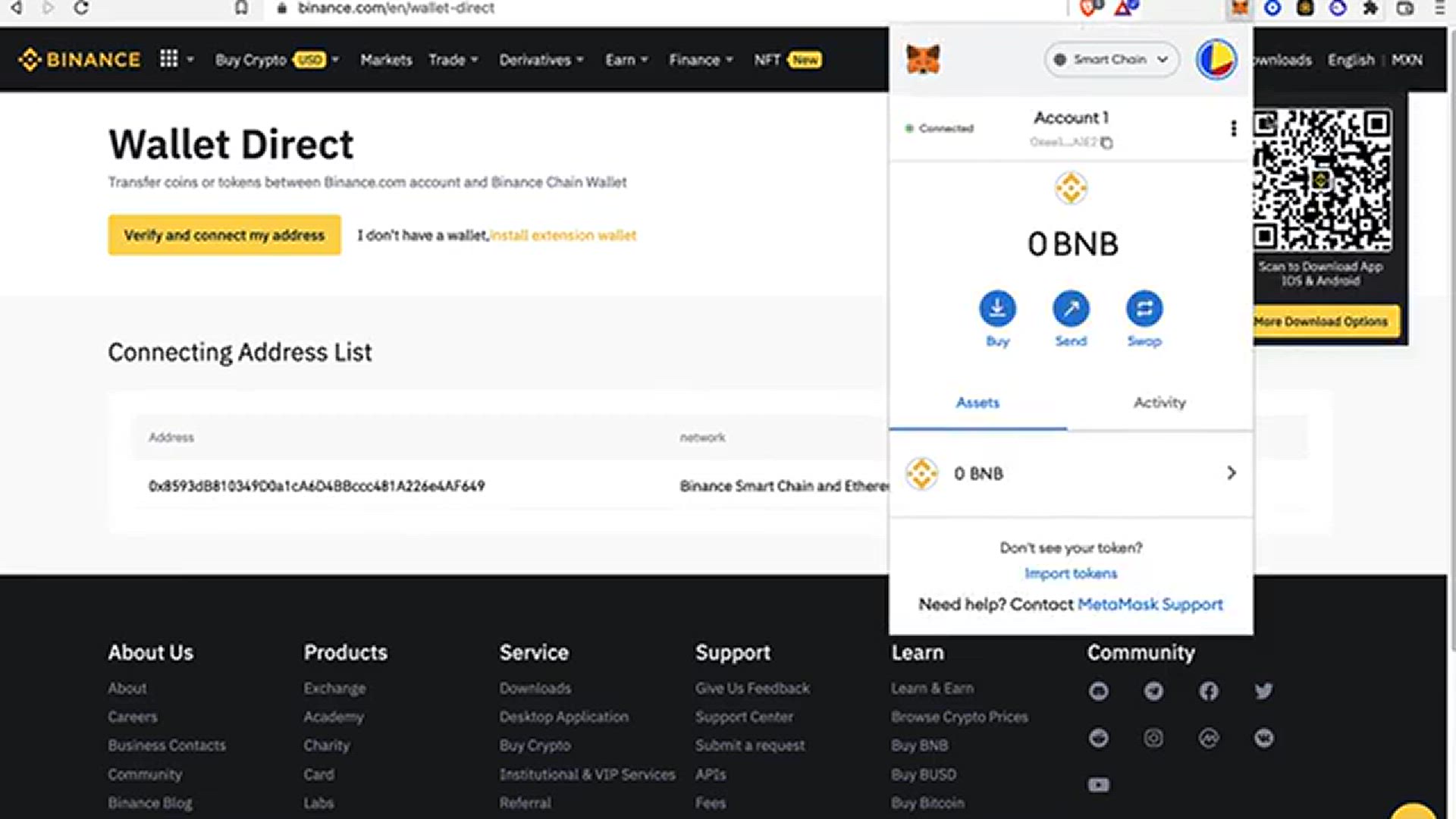Viewport: 1456px width, 819px height.
Task: Open the English language selector
Action: 1351,59
